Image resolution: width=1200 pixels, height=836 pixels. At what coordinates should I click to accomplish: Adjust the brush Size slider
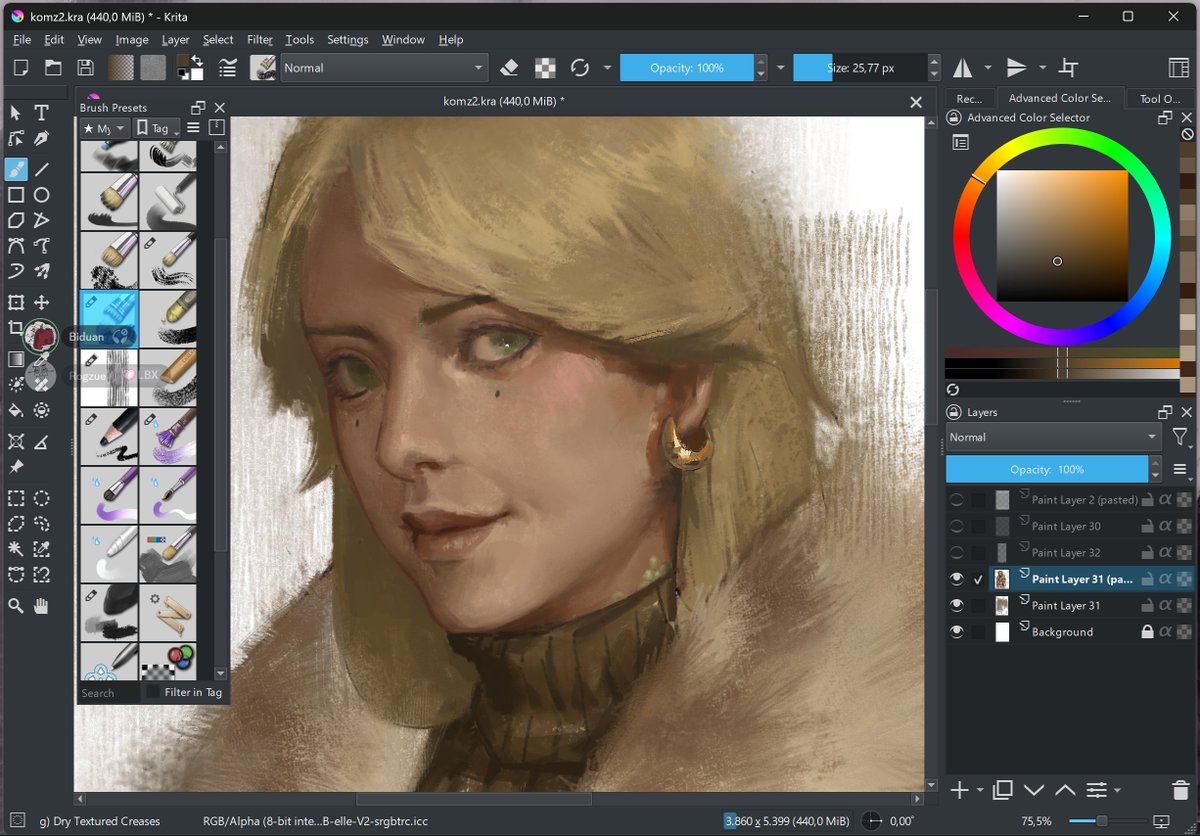(x=860, y=68)
